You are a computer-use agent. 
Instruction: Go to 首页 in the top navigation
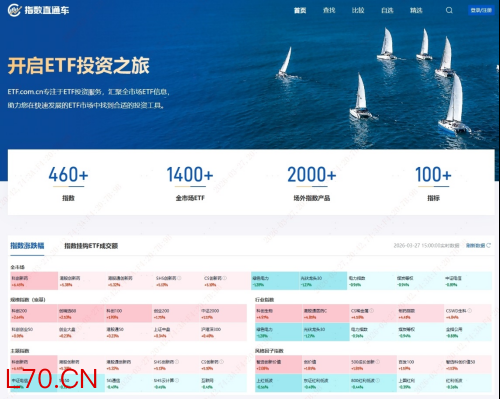pos(300,10)
